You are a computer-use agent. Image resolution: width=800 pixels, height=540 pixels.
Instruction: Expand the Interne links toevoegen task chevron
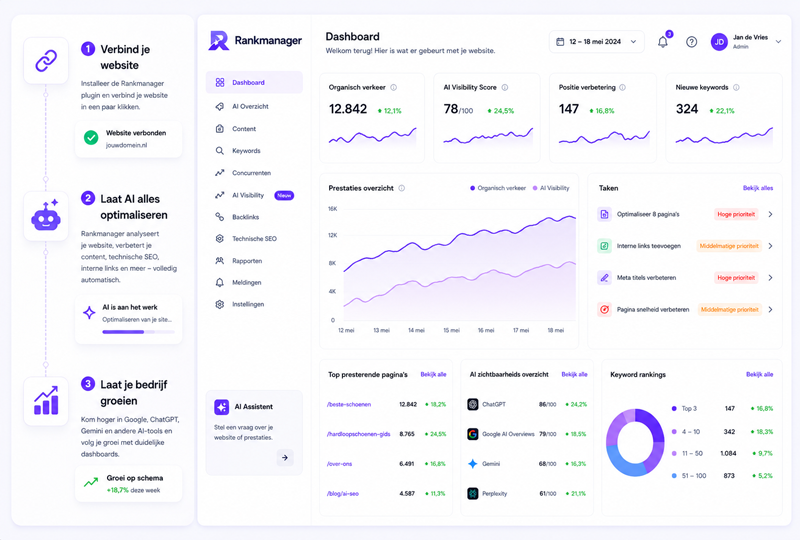770,246
